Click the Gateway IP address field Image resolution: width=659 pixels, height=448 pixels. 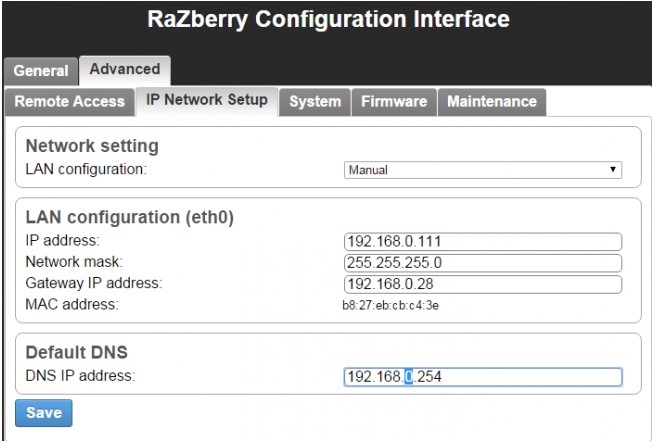click(483, 285)
